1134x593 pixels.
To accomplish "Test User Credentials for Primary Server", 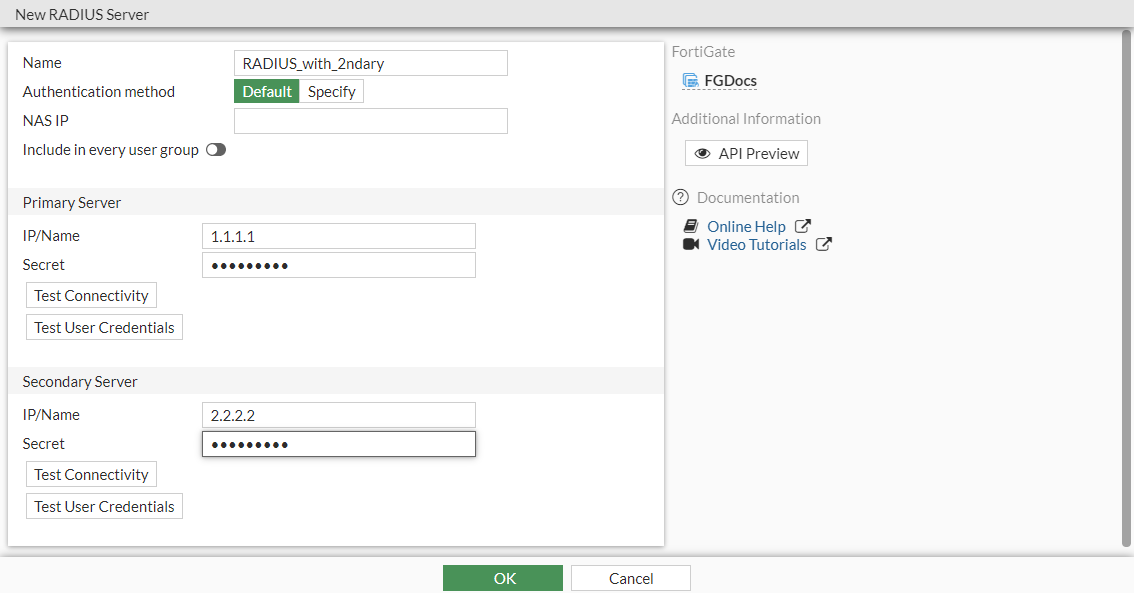I will (104, 328).
